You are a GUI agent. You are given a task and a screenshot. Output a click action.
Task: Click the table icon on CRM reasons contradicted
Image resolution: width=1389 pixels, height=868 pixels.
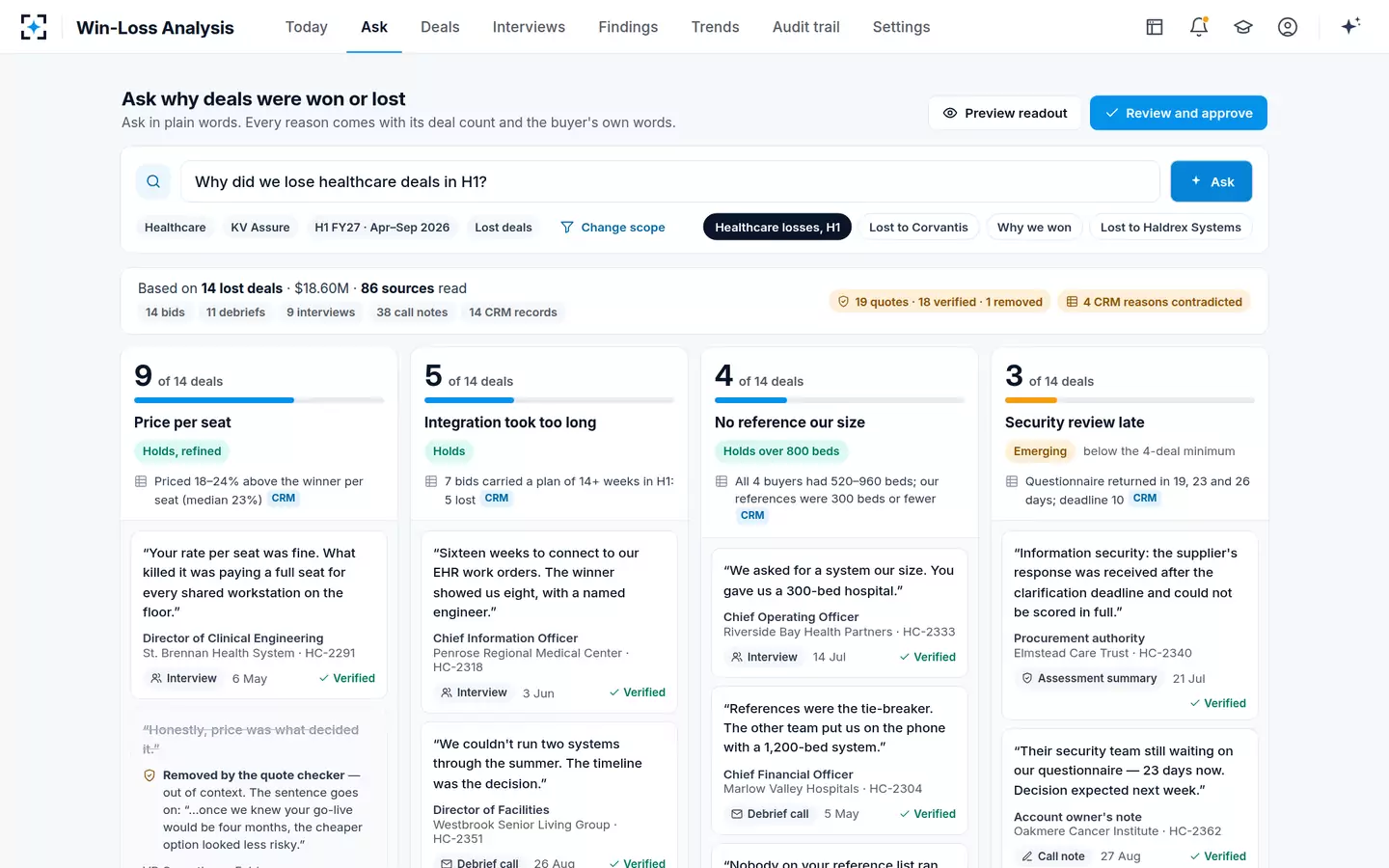pyautogui.click(x=1072, y=302)
